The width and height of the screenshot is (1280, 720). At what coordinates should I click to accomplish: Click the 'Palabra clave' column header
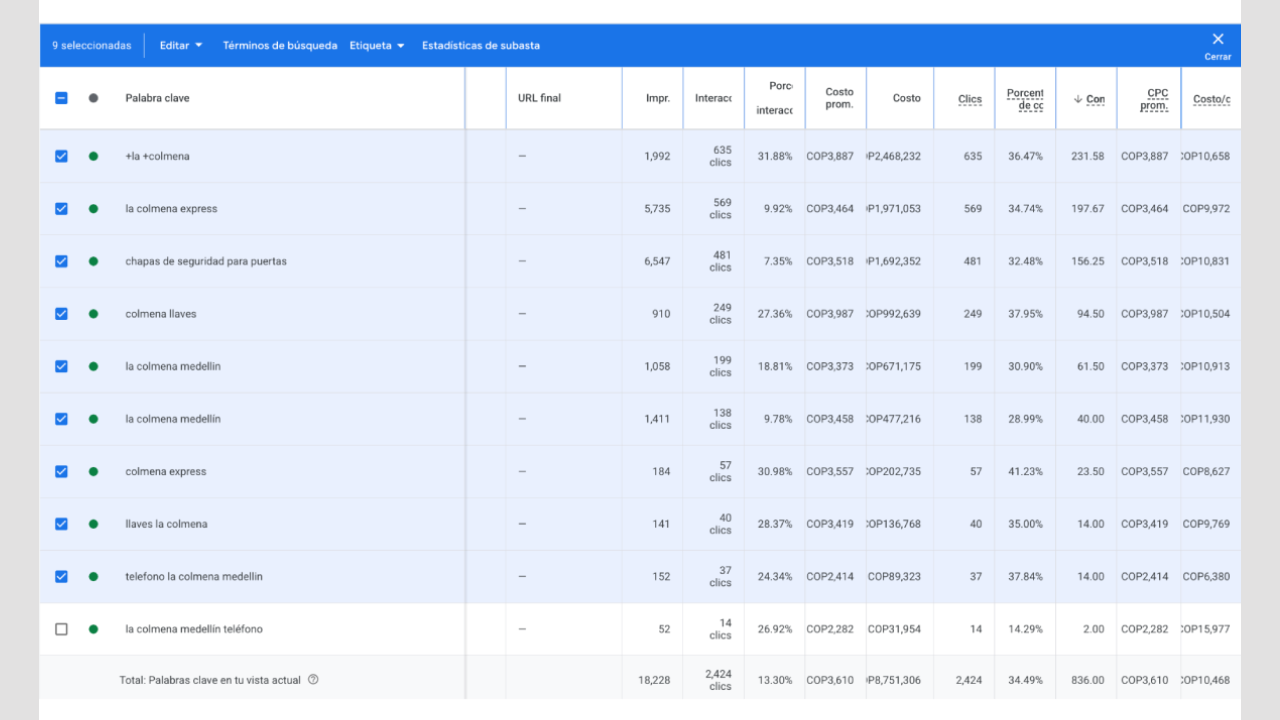tap(157, 98)
